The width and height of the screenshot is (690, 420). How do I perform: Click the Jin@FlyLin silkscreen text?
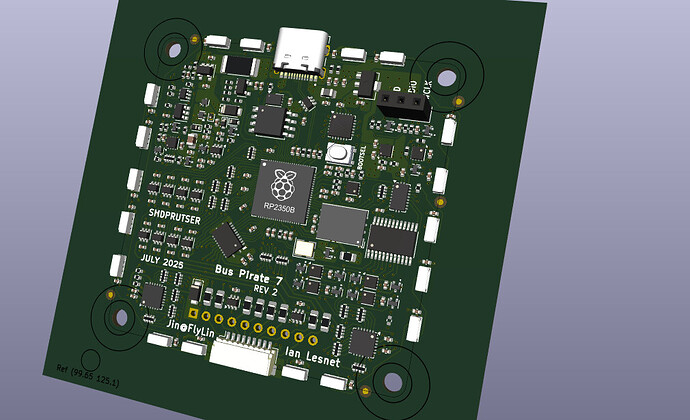(191, 329)
